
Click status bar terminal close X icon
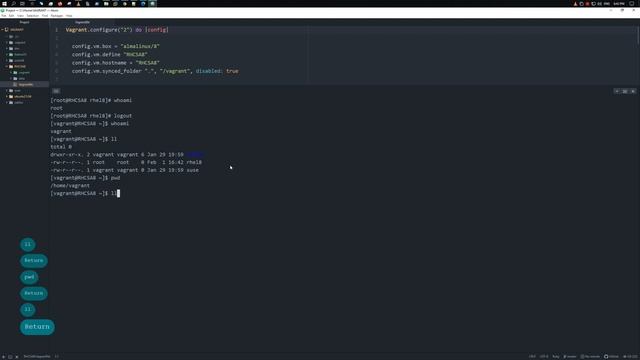pyautogui.click(x=17, y=357)
